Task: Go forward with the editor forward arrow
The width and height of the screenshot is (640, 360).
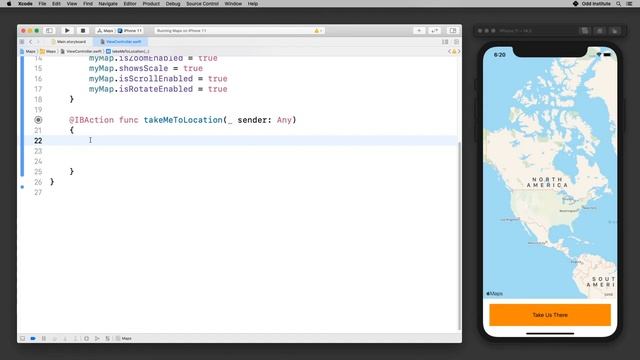Action: tap(38, 42)
